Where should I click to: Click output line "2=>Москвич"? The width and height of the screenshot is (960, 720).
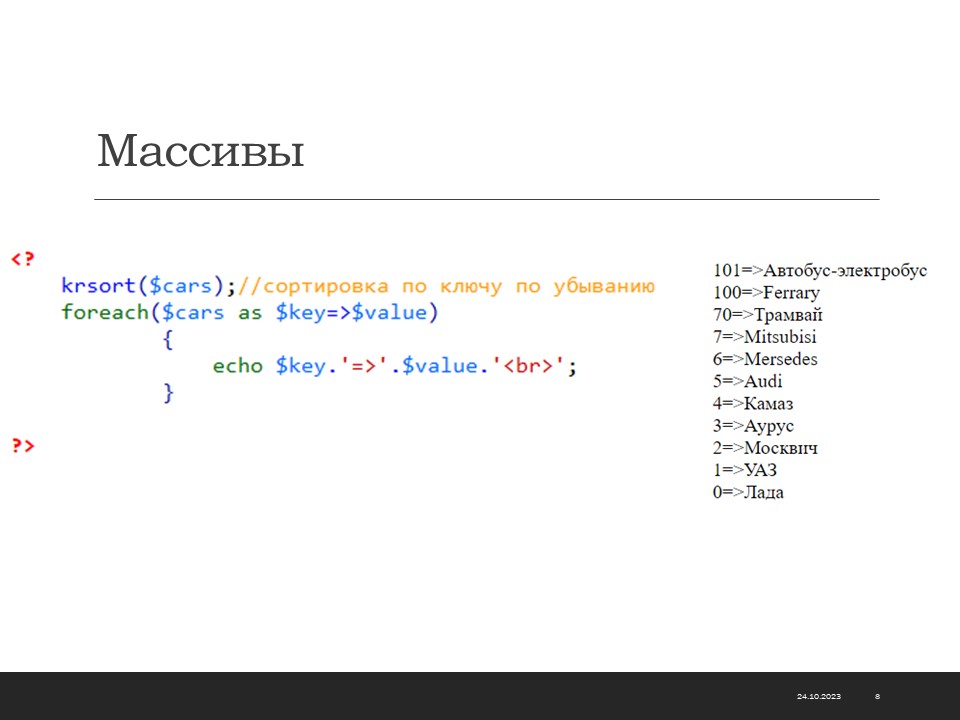point(765,448)
